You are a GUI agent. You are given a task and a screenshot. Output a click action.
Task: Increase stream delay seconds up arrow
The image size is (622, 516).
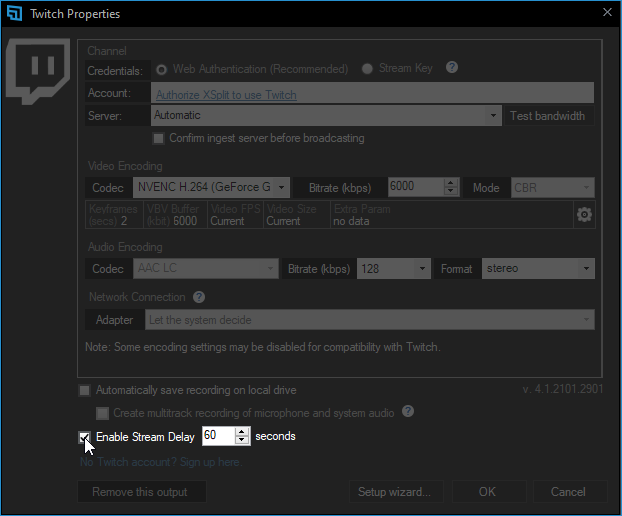[242, 432]
